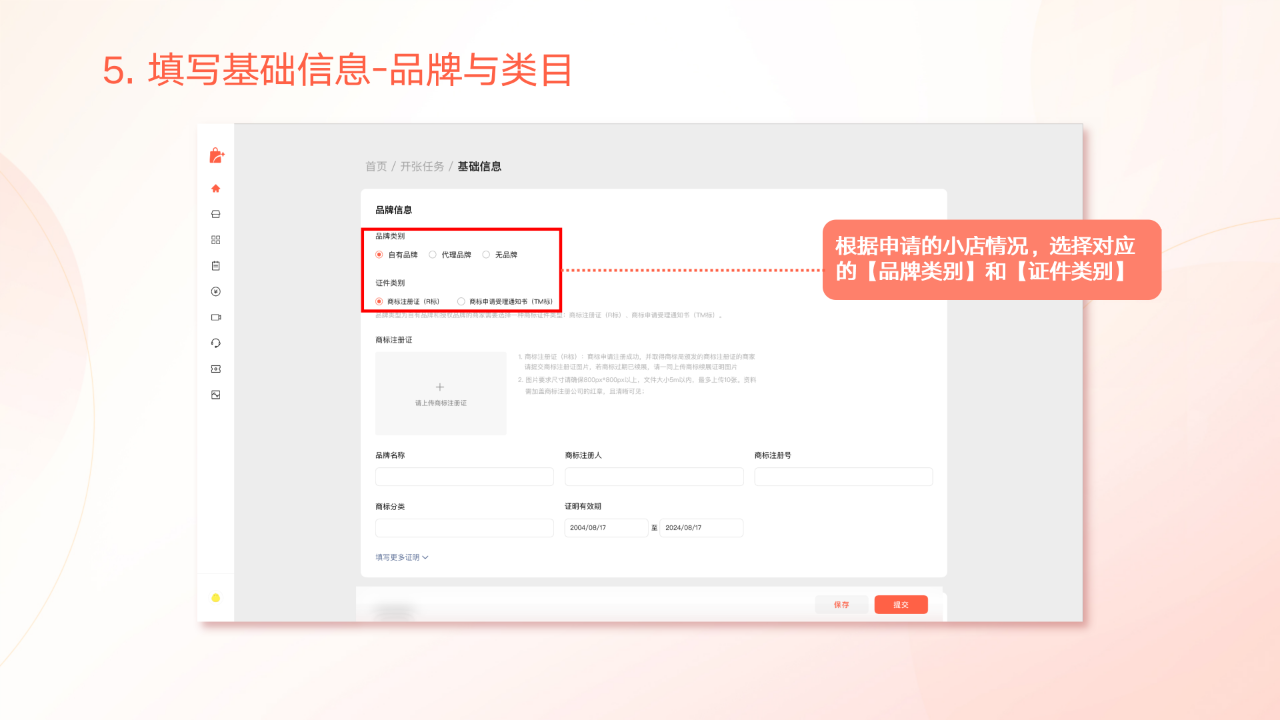Click the 品牌信息 section heading
1280x720 pixels.
(x=394, y=210)
